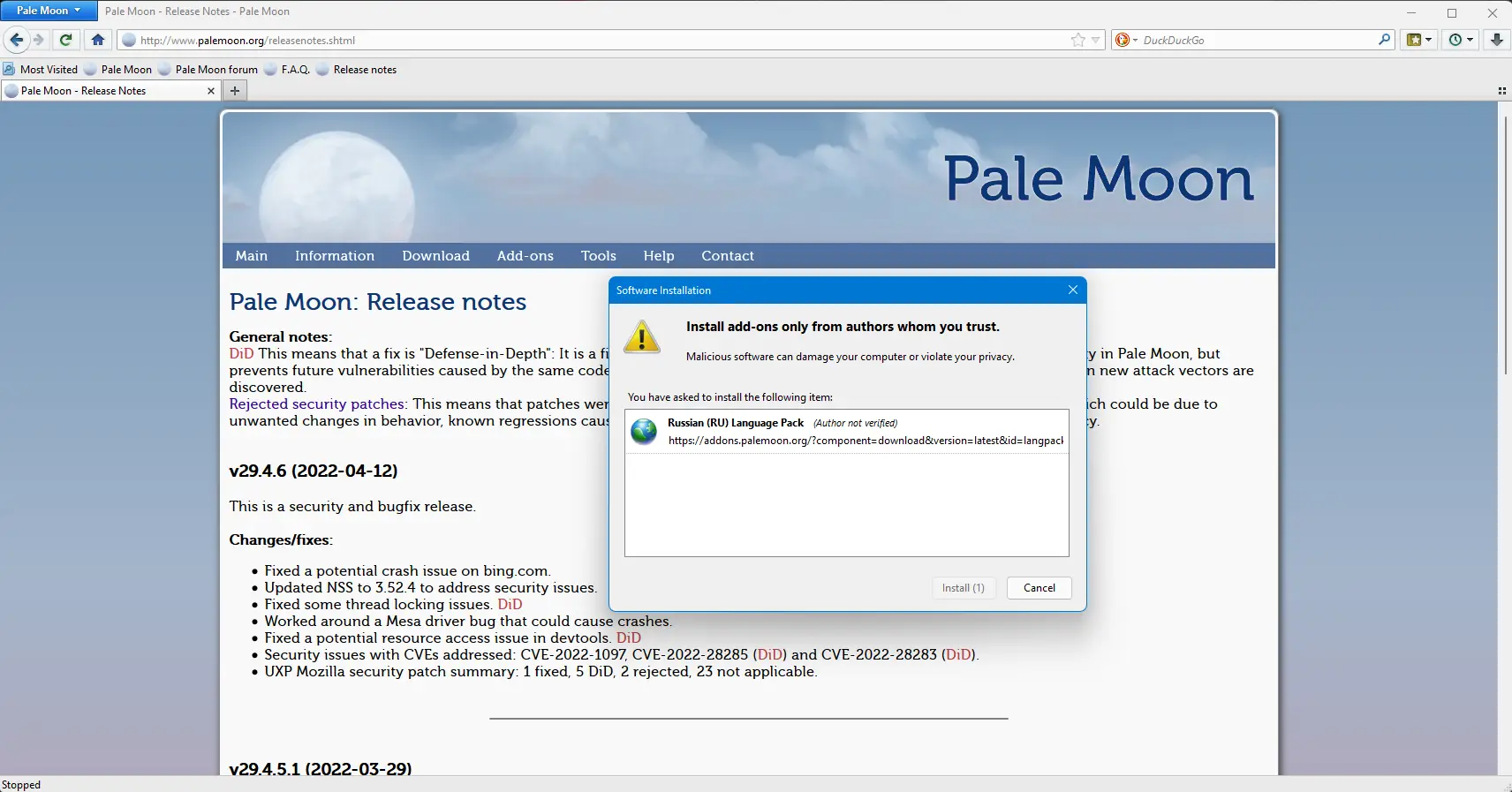
Task: Open the history clock toolbar button
Action: point(1461,40)
